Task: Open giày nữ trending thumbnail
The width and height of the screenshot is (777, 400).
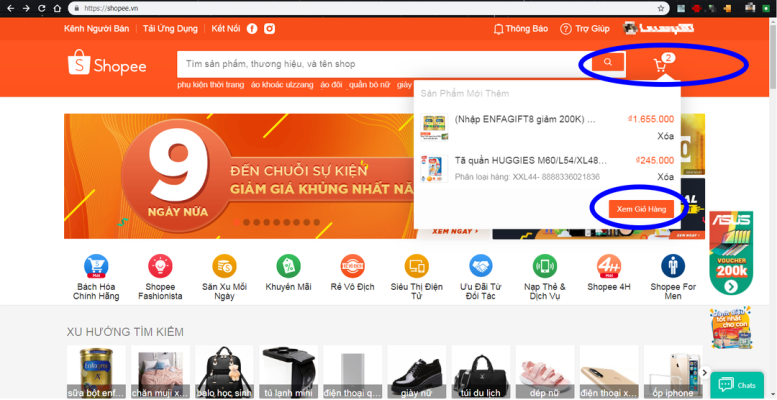Action: (x=417, y=372)
